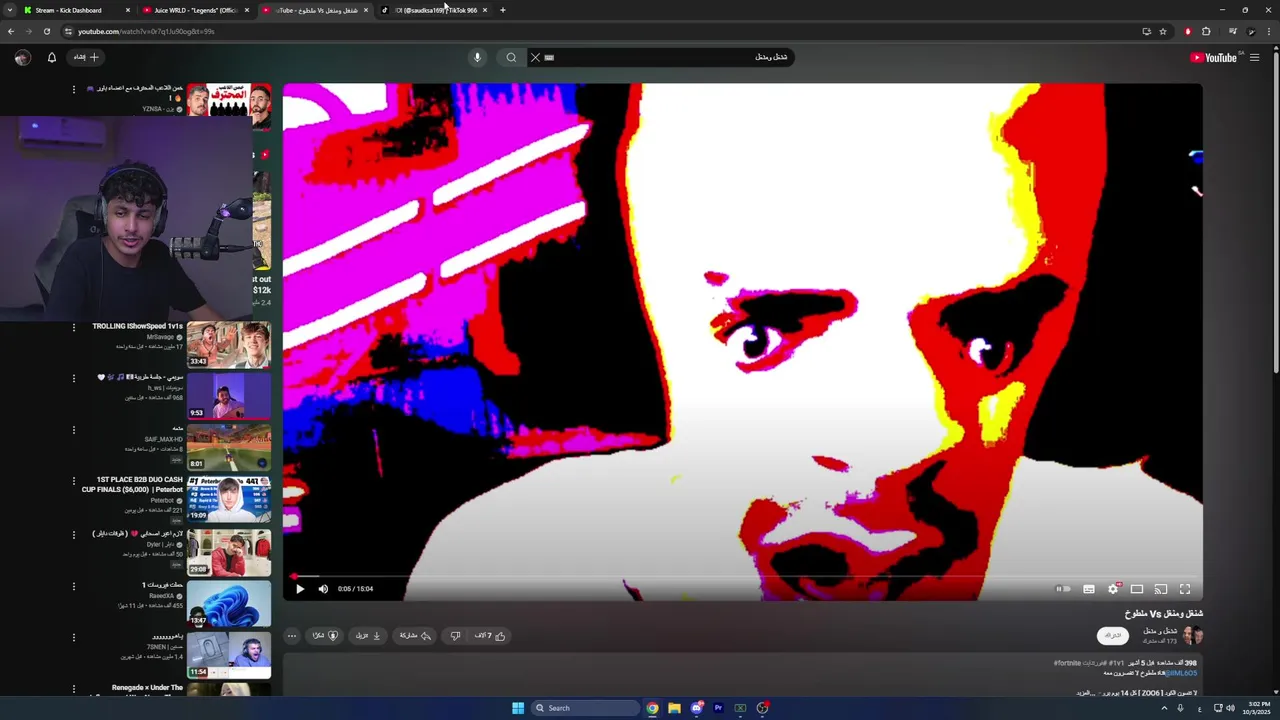Image resolution: width=1280 pixels, height=720 pixels.
Task: Open the channel avatar beside the subscribe button
Action: click(1193, 635)
